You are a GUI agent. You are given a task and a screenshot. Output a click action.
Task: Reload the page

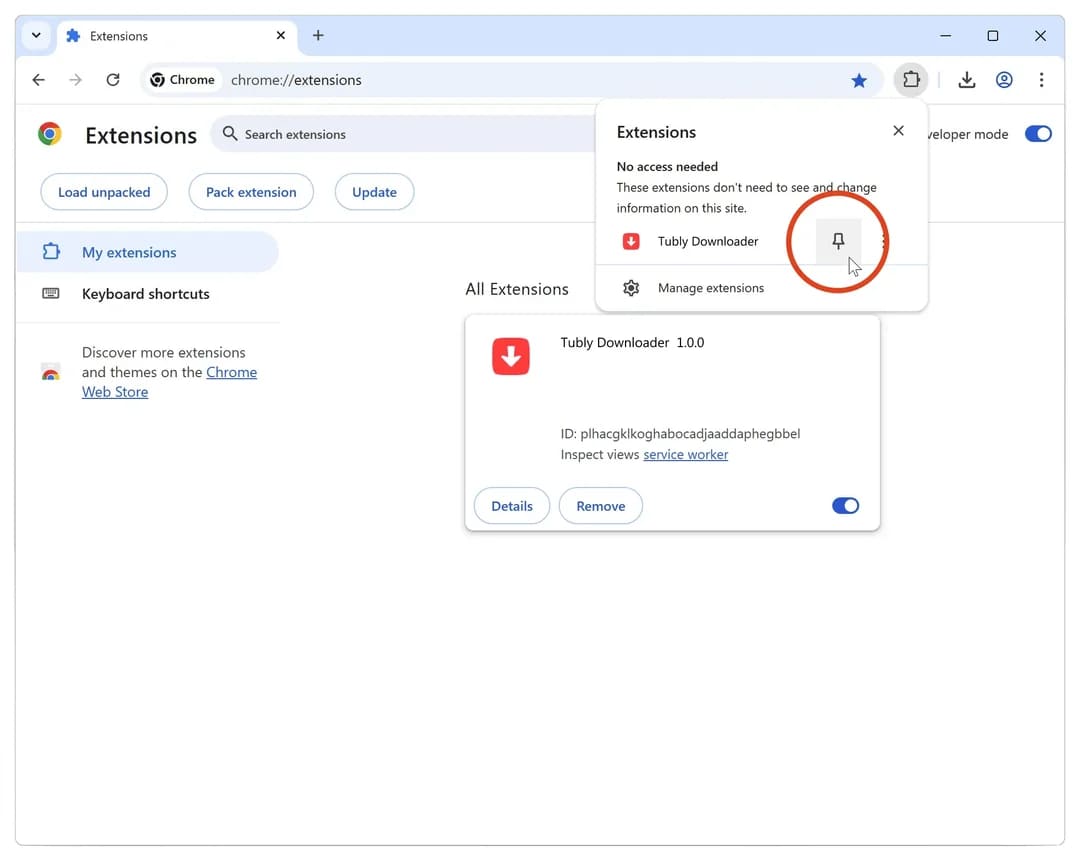(x=113, y=80)
